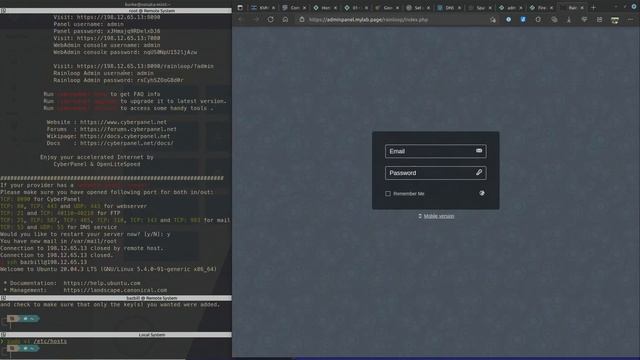Click the pane icon left of root @ Remote System title
This screenshot has height=360, width=640.
tap(3, 11)
